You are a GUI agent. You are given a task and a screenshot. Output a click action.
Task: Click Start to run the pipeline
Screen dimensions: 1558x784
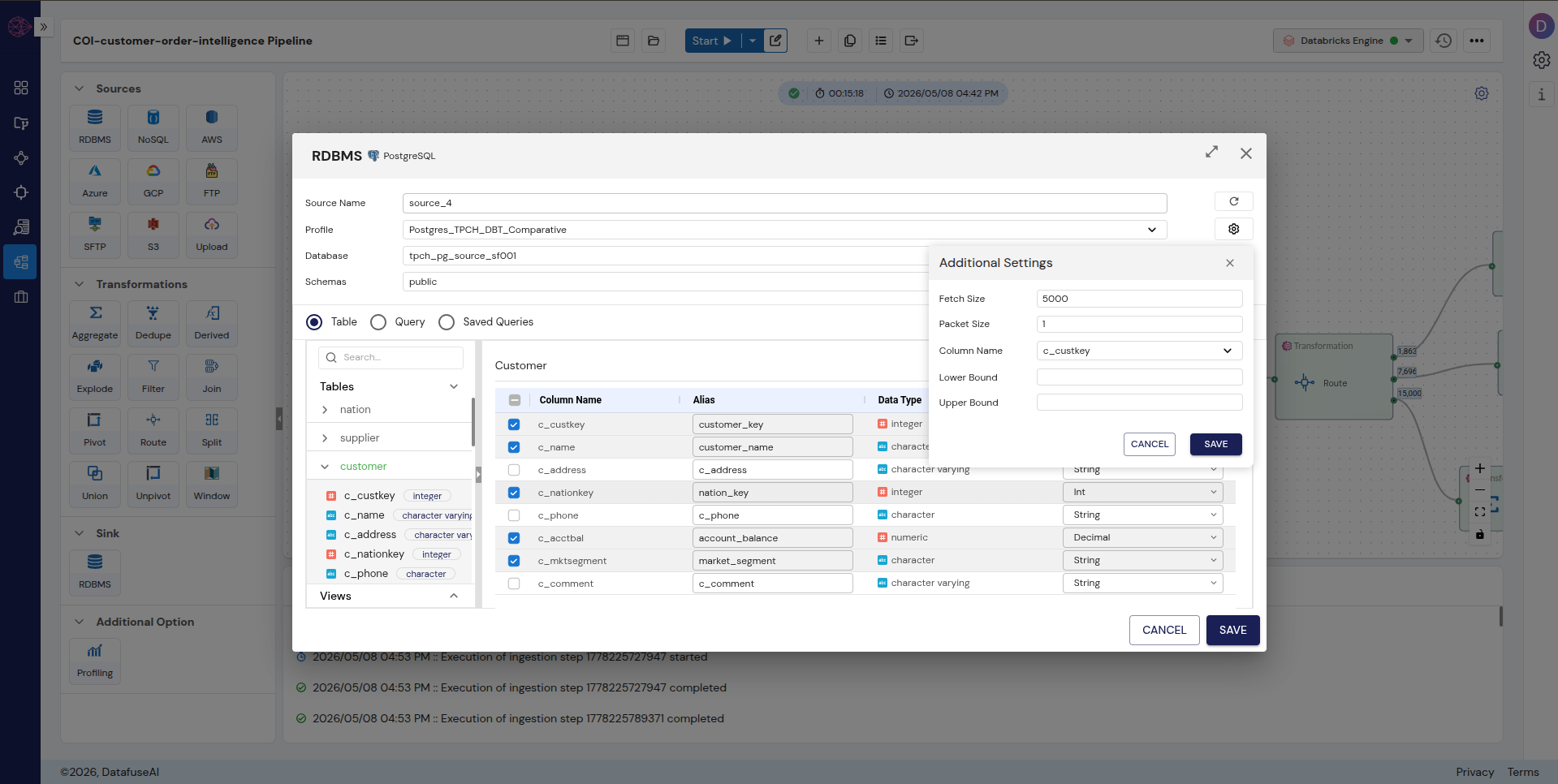[712, 41]
